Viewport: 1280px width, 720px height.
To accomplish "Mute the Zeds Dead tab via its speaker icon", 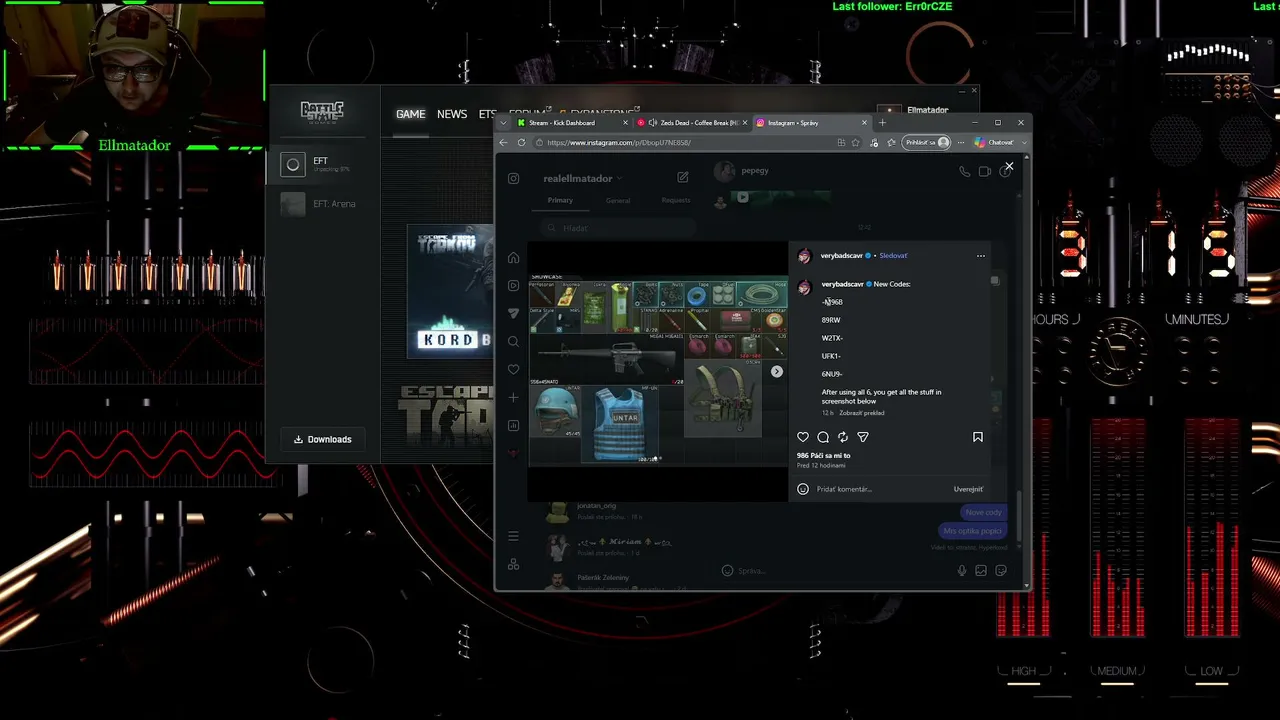I will (x=653, y=123).
